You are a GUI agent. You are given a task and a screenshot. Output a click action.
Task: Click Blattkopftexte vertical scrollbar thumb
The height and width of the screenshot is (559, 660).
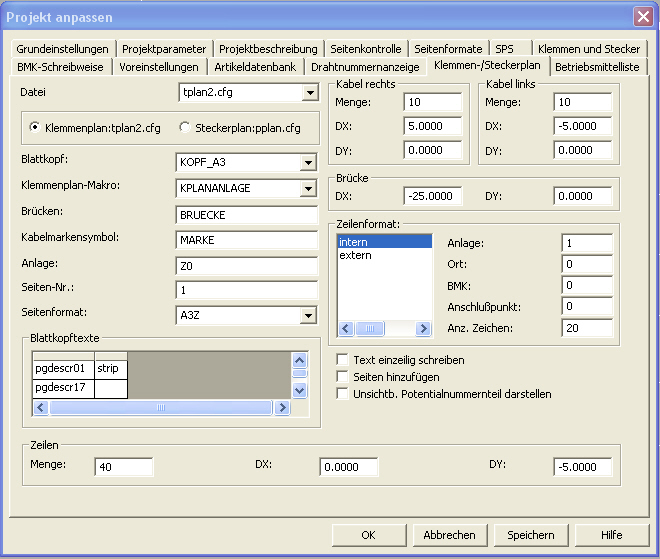point(299,373)
